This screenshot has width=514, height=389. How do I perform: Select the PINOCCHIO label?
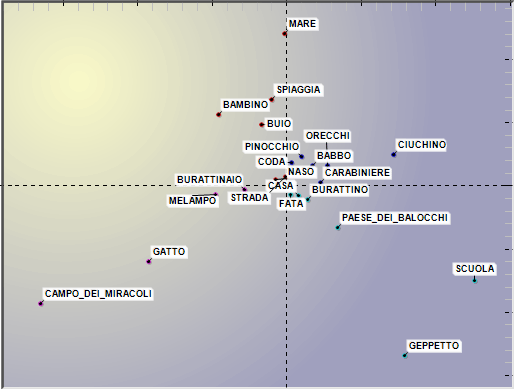click(x=272, y=147)
